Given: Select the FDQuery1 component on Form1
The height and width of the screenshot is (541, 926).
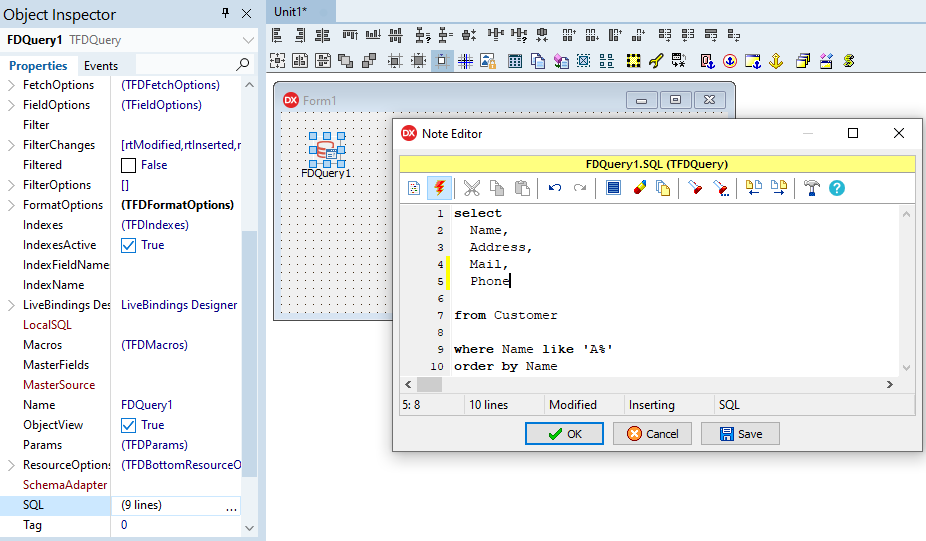Looking at the screenshot, I should (327, 149).
